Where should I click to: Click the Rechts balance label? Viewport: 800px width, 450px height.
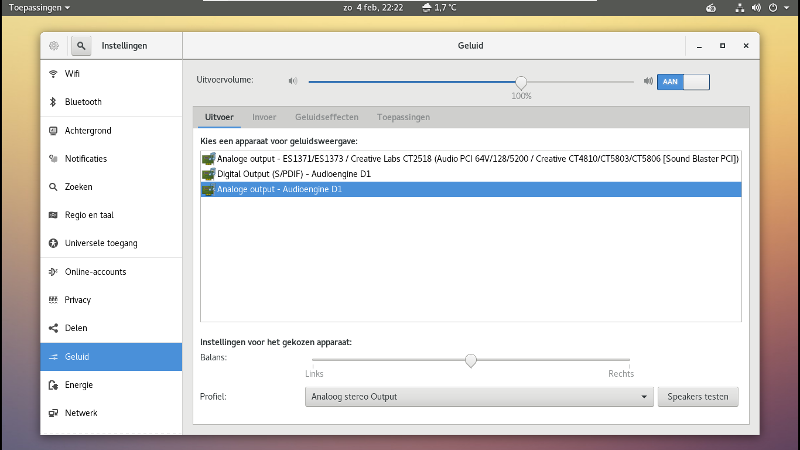[621, 374]
